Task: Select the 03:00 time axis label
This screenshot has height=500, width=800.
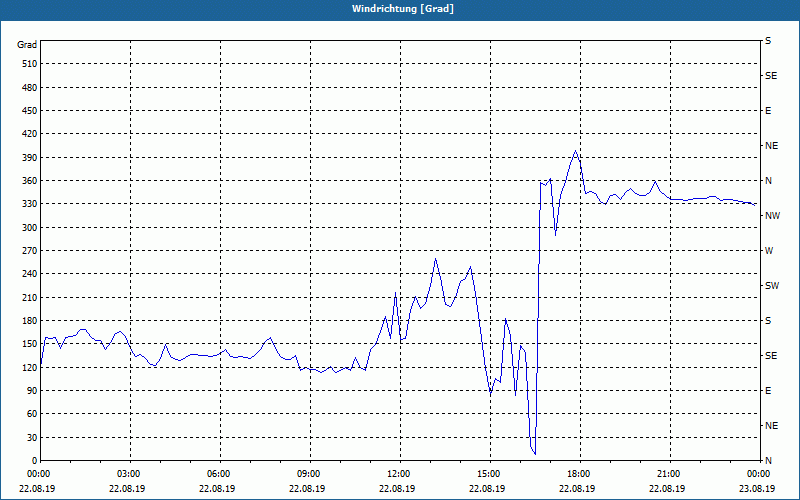Action: (x=131, y=474)
